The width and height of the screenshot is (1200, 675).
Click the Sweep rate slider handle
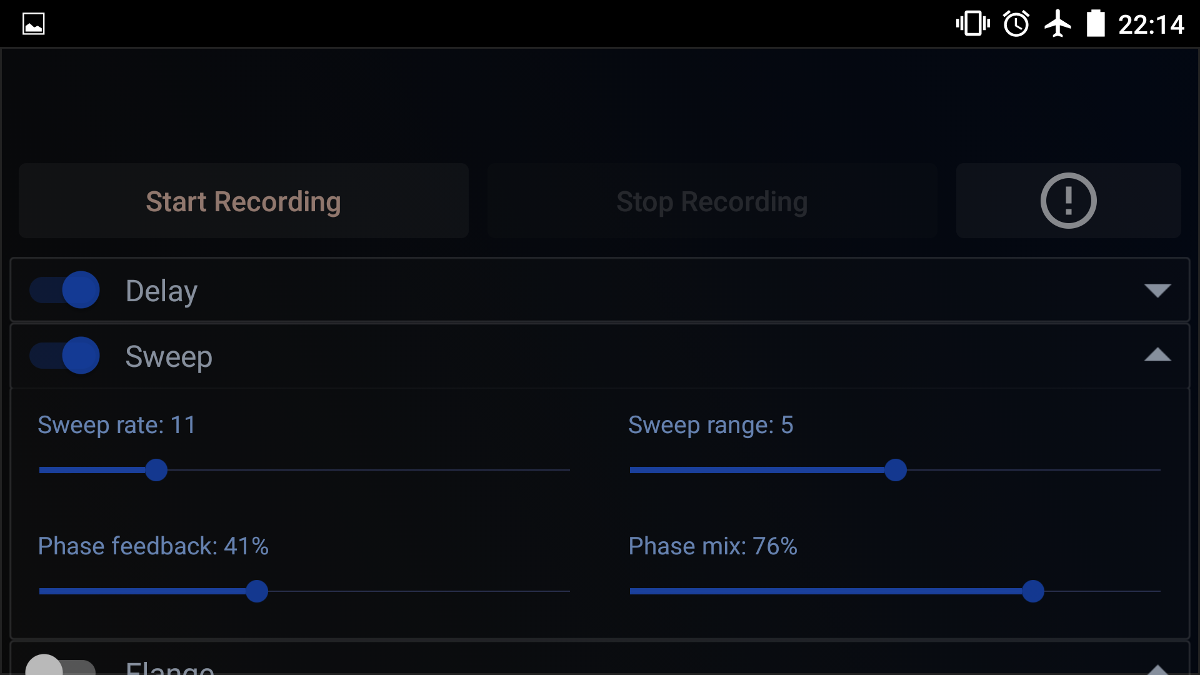pyautogui.click(x=156, y=470)
